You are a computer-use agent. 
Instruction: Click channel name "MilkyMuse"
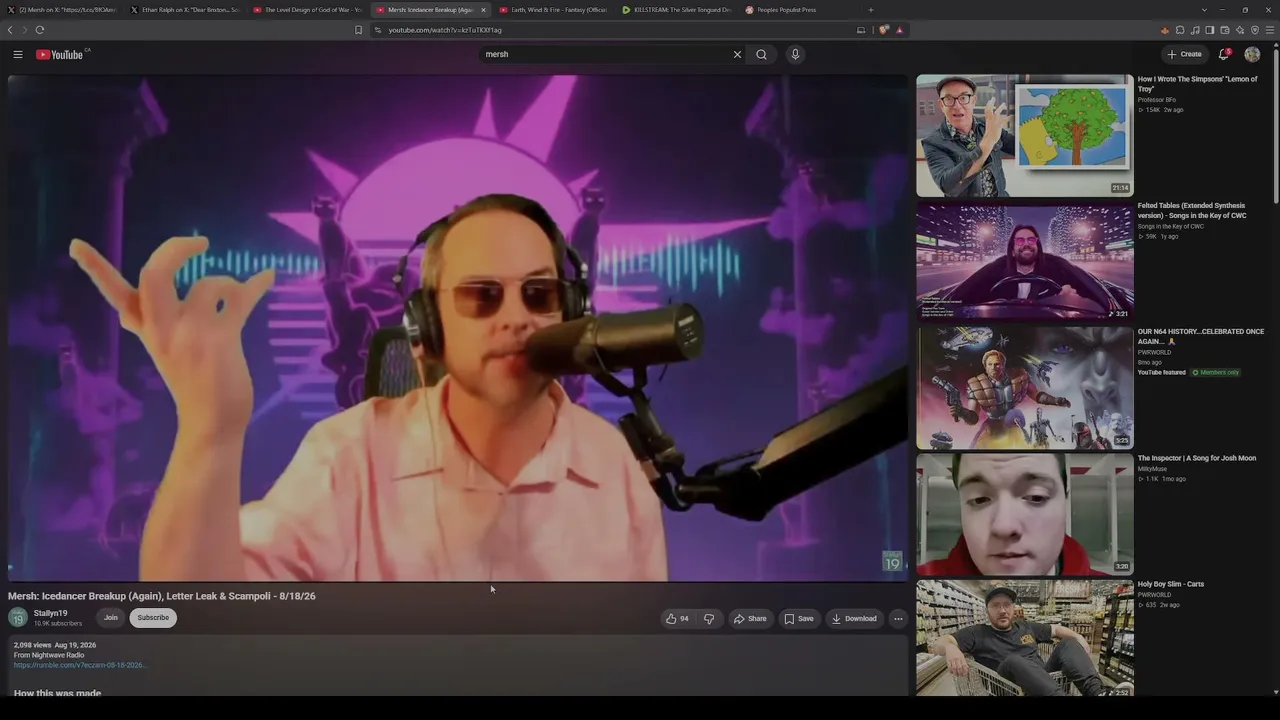pos(1152,469)
